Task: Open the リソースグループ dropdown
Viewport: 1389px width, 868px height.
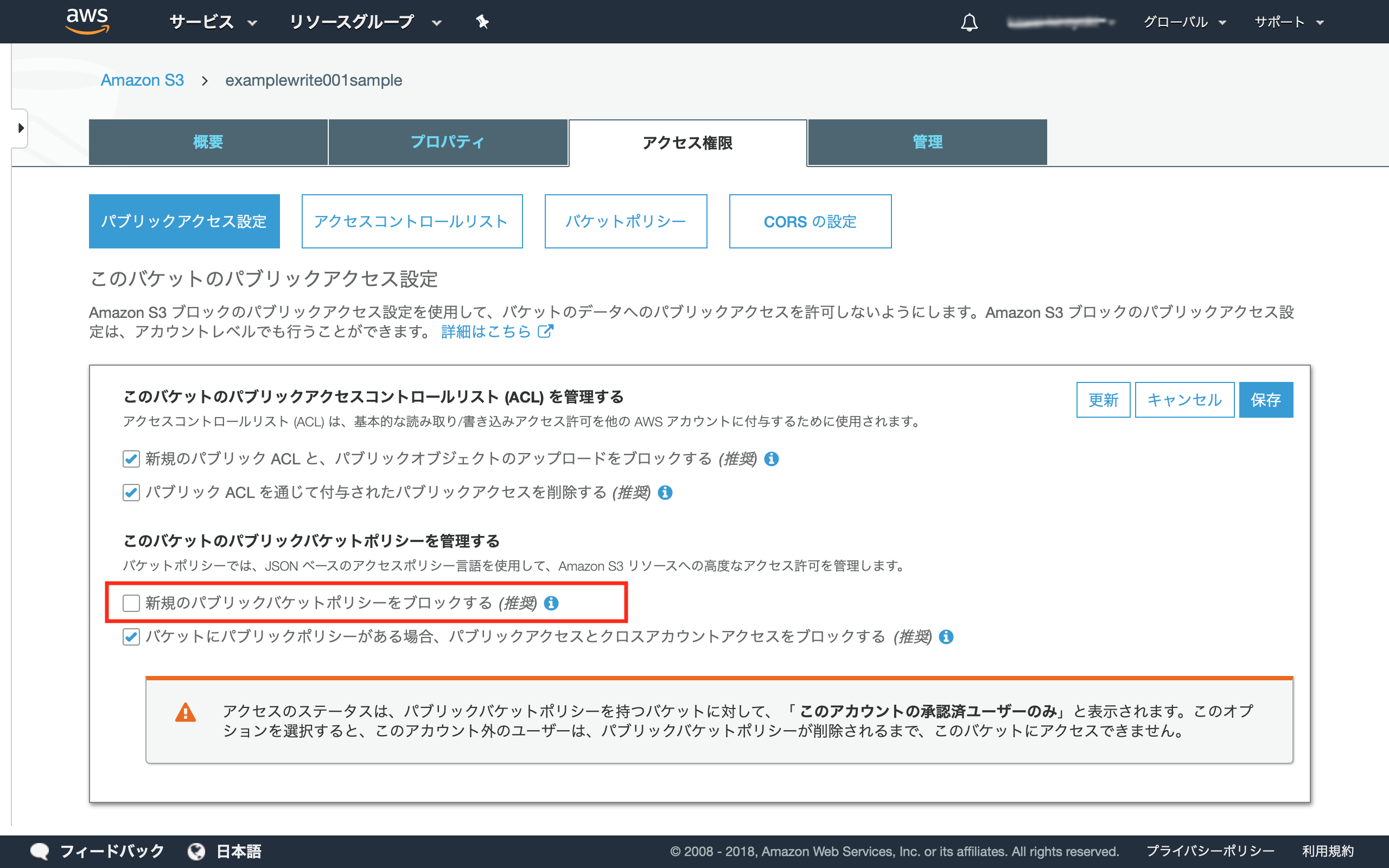Action: [x=365, y=22]
